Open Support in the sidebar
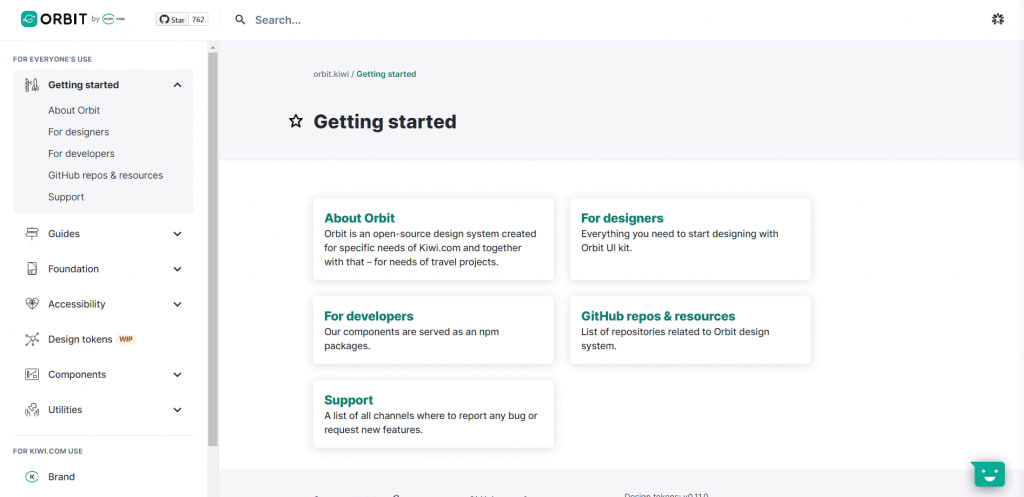 66,197
